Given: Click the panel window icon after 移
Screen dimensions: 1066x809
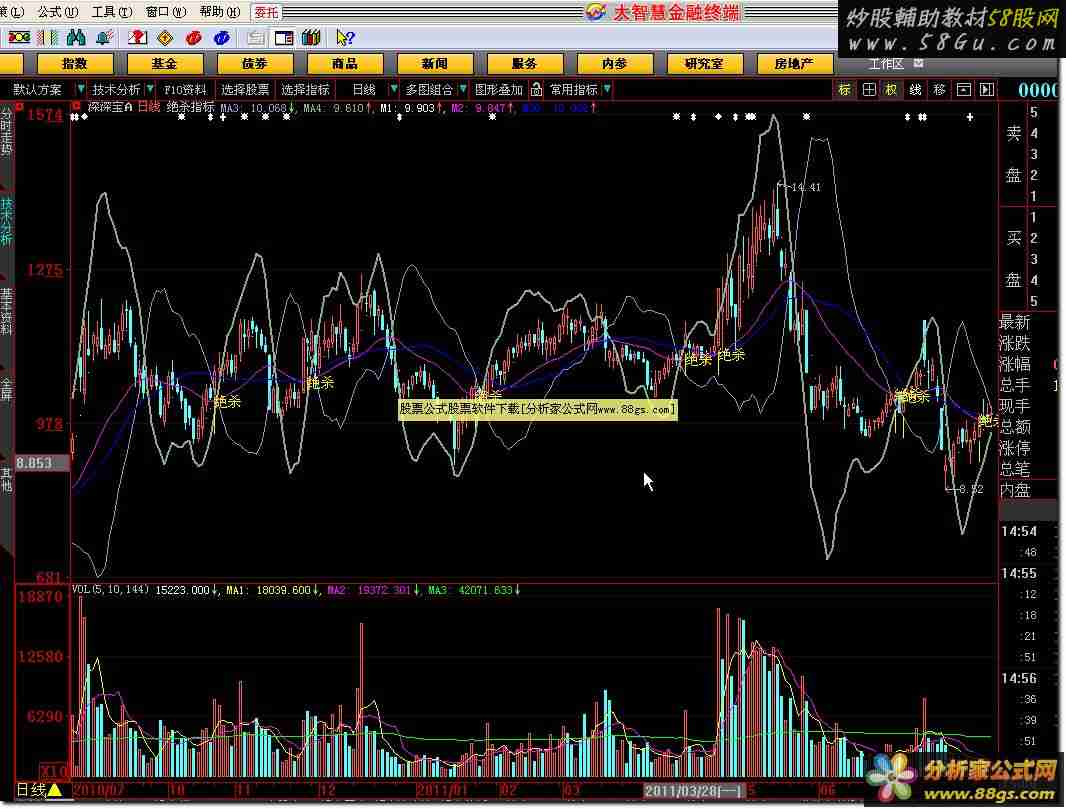Looking at the screenshot, I should 963,90.
